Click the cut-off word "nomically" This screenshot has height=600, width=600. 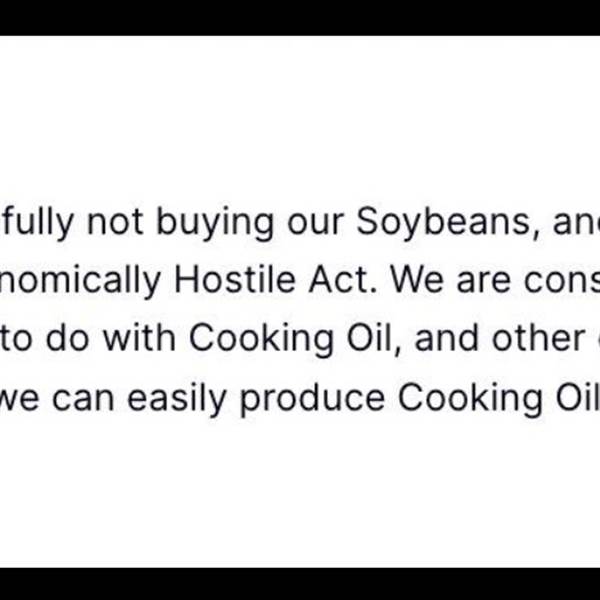point(80,281)
